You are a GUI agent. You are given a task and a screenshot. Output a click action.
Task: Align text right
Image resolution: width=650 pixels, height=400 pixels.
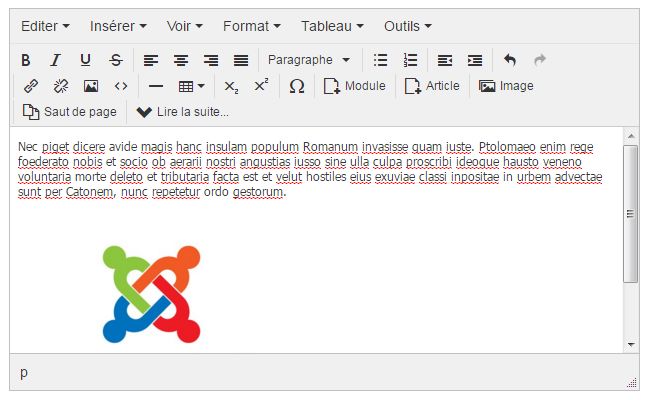click(x=211, y=60)
